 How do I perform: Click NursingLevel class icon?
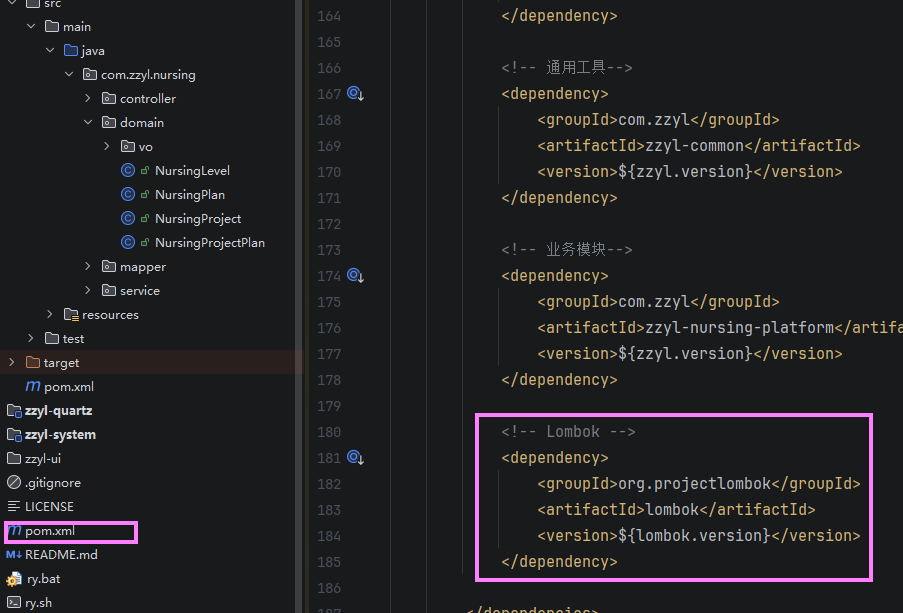pyautogui.click(x=128, y=171)
